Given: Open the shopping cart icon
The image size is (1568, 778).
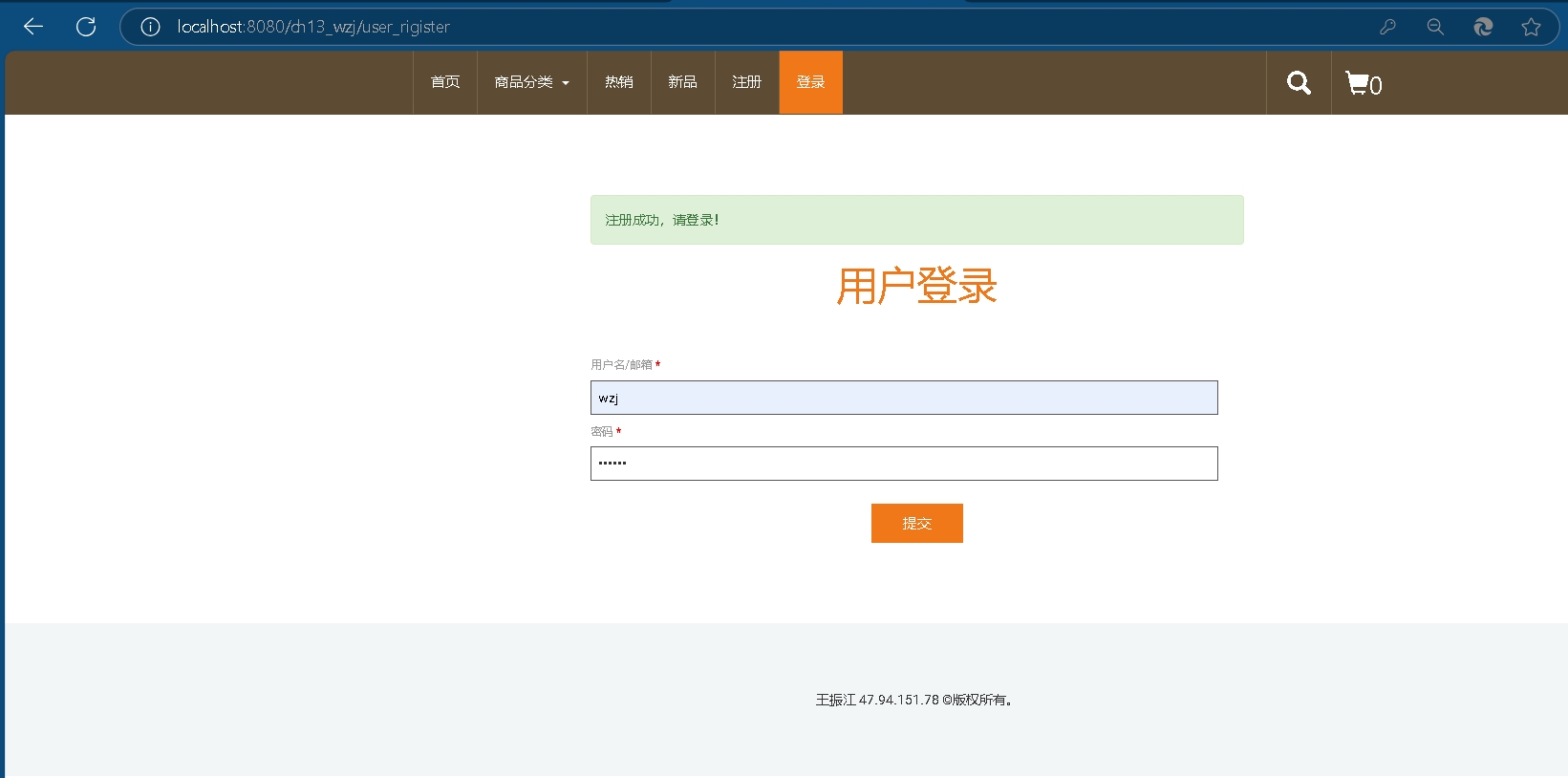Looking at the screenshot, I should (1363, 83).
